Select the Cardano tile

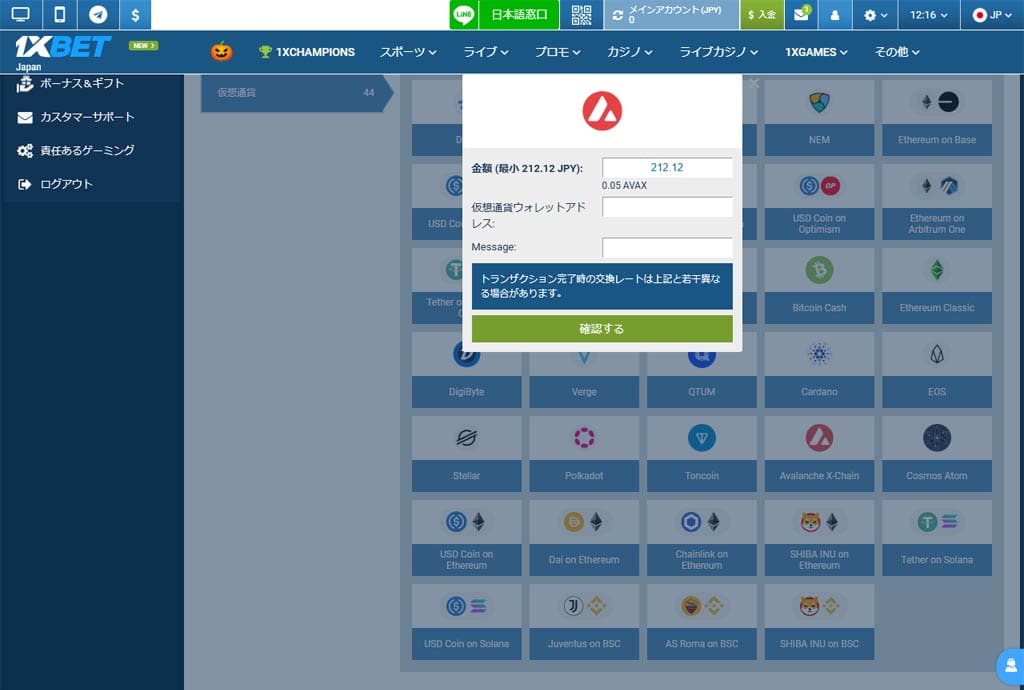point(819,370)
